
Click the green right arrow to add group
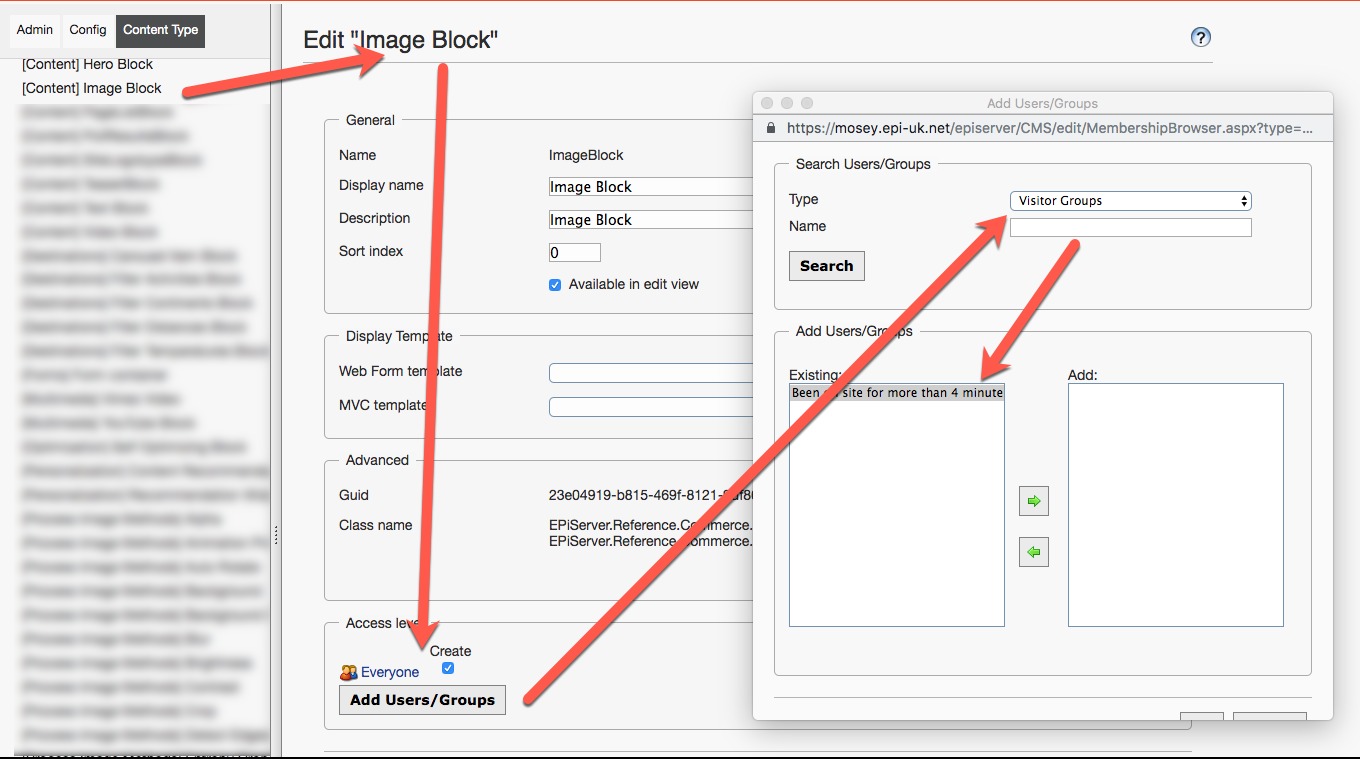point(1034,500)
